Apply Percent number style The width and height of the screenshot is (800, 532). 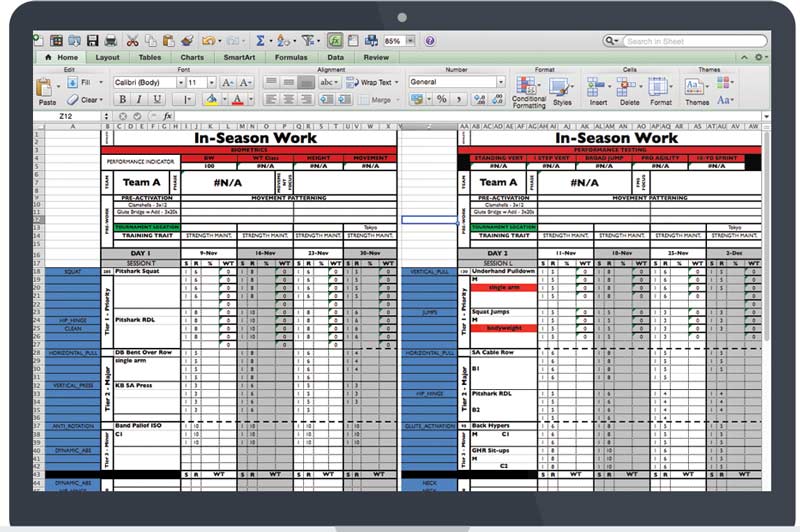click(442, 99)
